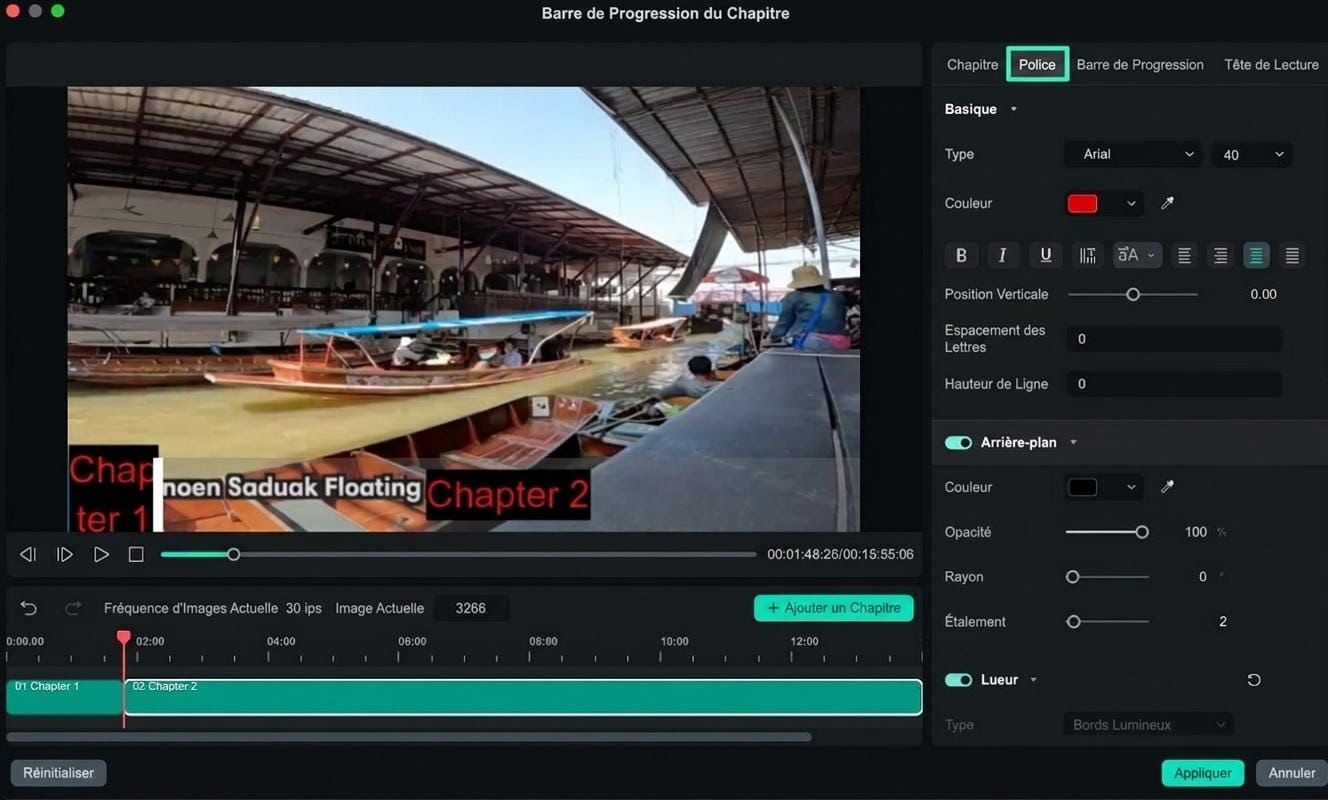Switch to the Chapitre tab

pyautogui.click(x=972, y=64)
